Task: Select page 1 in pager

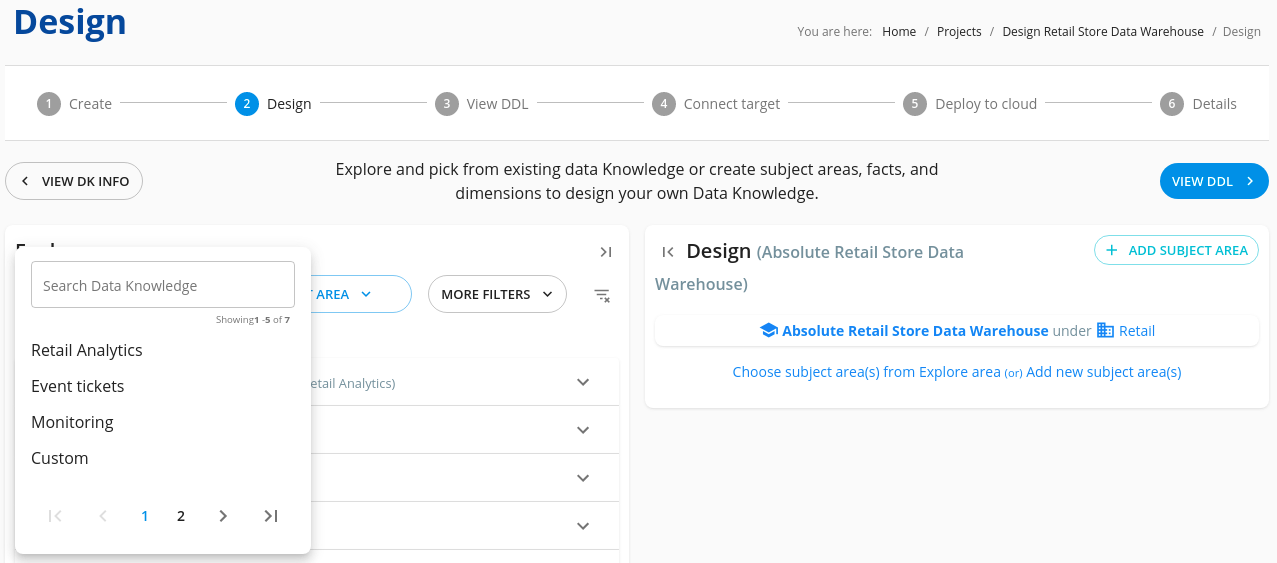Action: tap(145, 516)
